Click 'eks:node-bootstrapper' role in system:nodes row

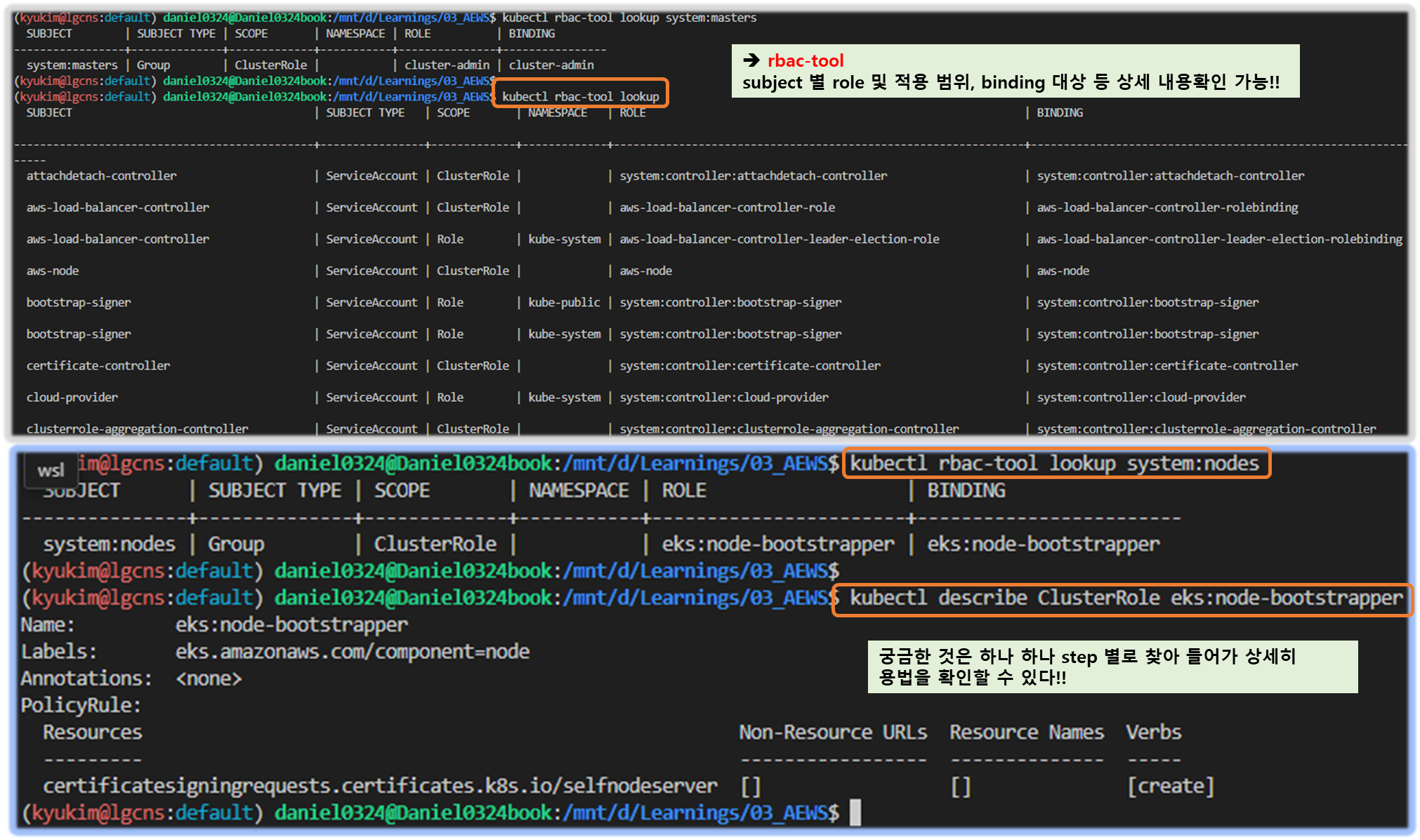pyautogui.click(x=777, y=544)
